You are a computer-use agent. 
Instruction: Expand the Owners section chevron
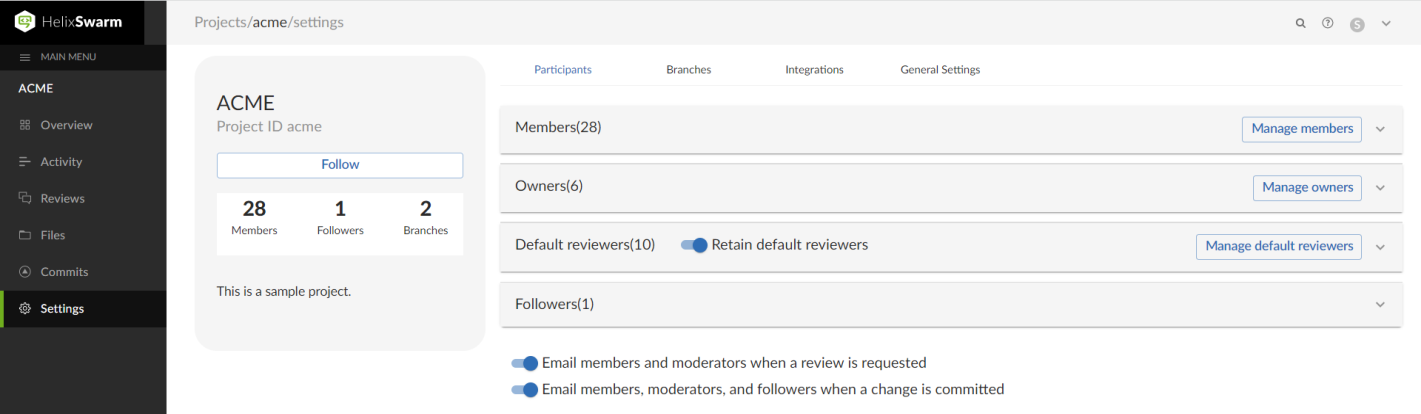tap(1381, 188)
